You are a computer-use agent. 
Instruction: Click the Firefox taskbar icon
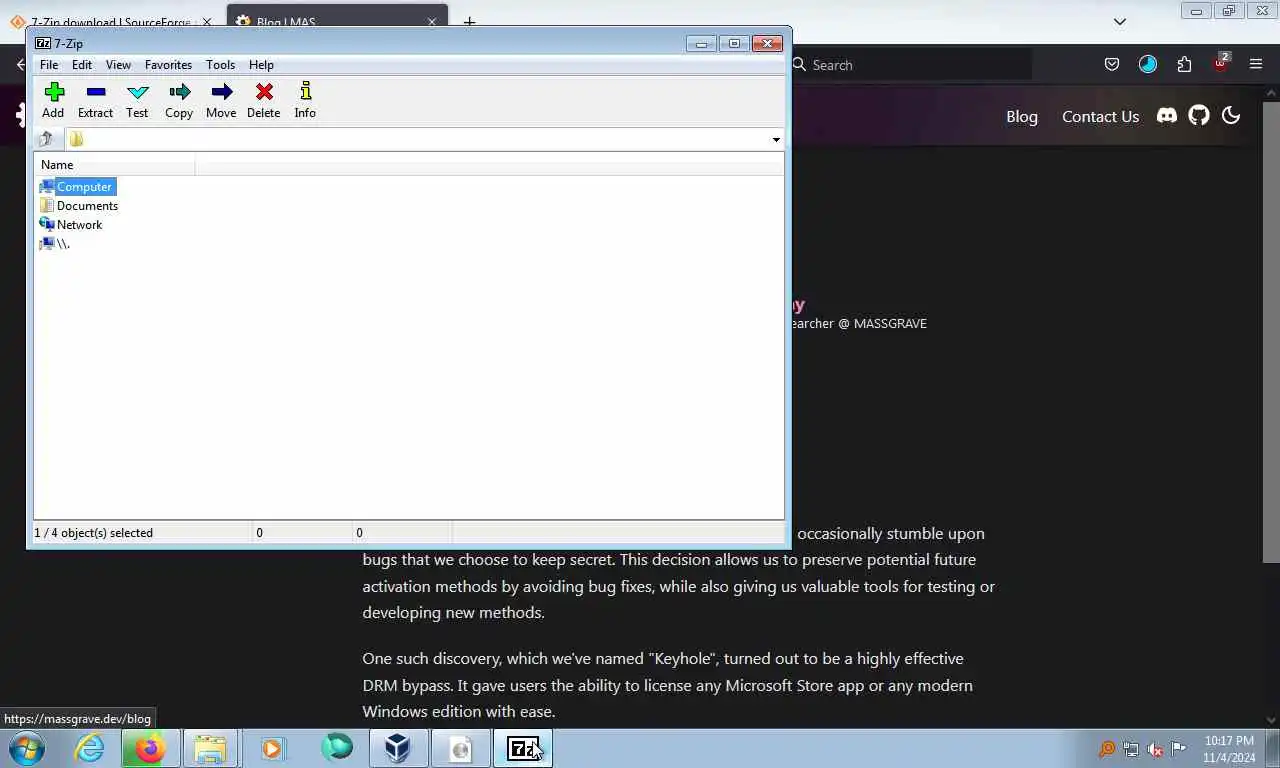tap(150, 748)
